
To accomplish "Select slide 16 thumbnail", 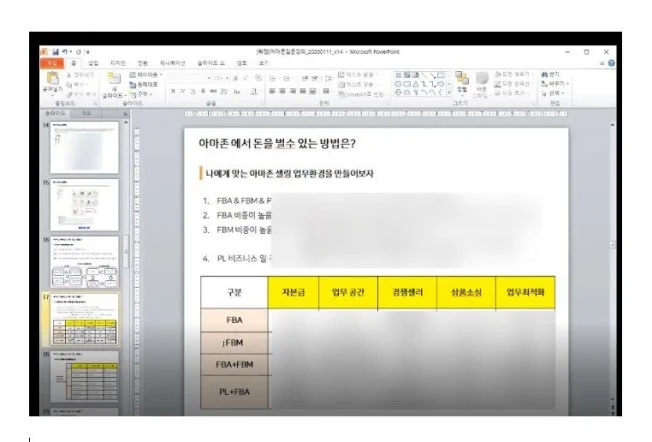I will point(84,262).
